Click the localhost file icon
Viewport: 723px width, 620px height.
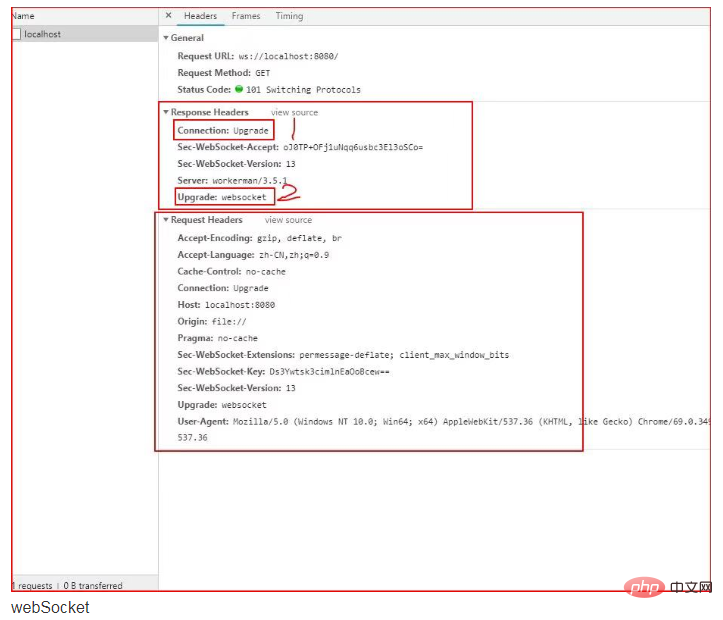click(x=16, y=34)
